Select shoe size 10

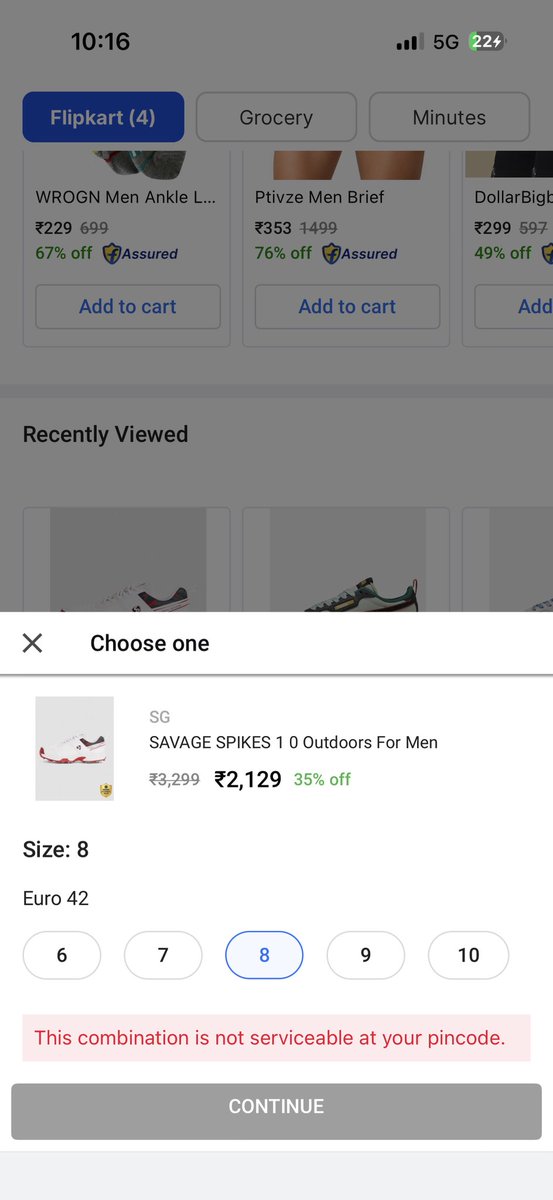pos(468,955)
